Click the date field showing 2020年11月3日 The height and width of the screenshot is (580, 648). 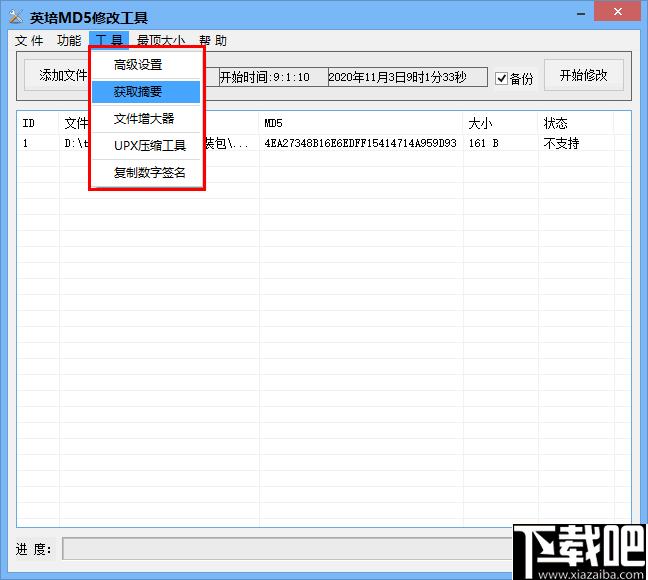point(407,77)
